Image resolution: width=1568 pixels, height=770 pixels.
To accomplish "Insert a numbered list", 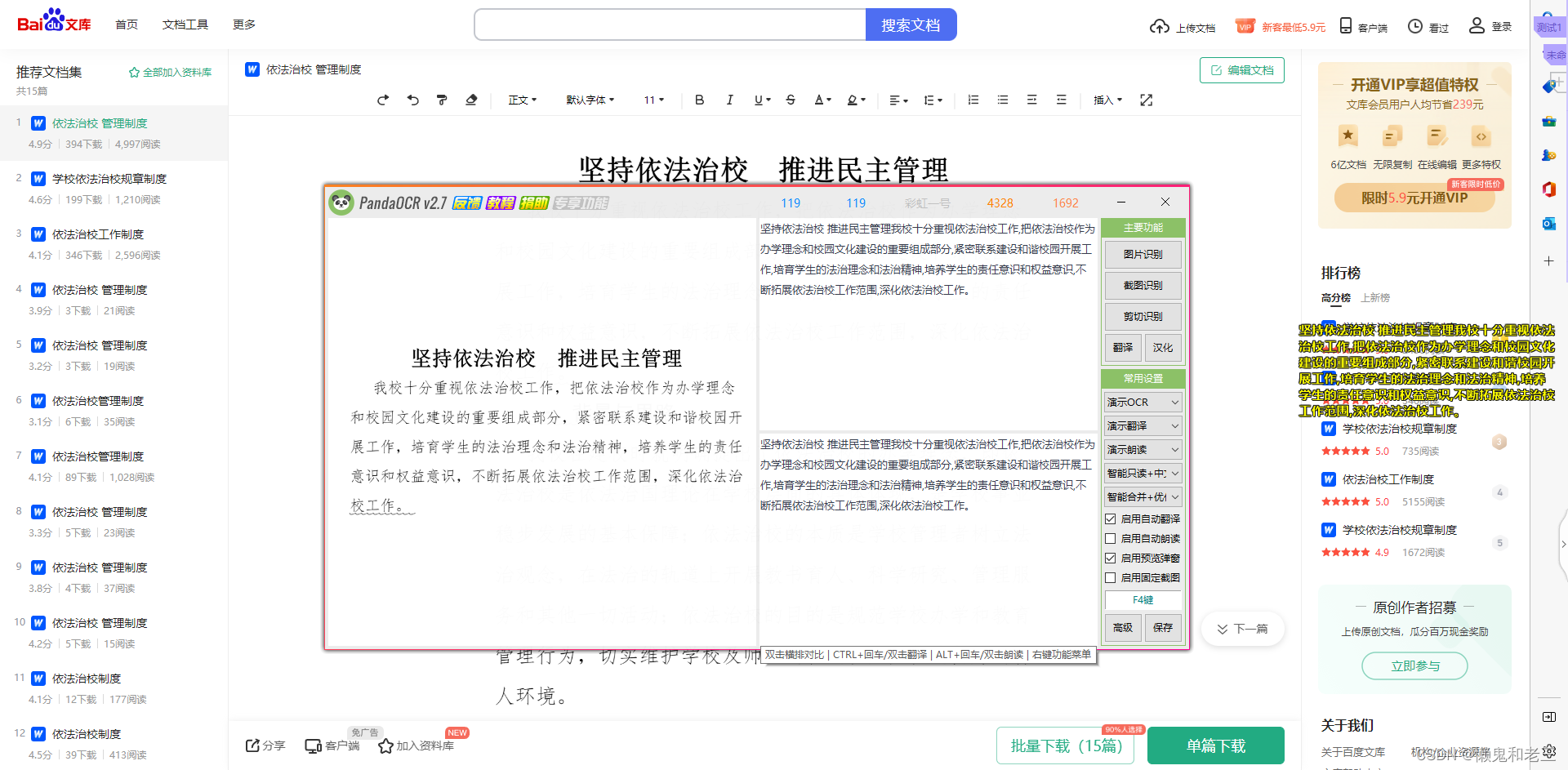I will coord(973,100).
